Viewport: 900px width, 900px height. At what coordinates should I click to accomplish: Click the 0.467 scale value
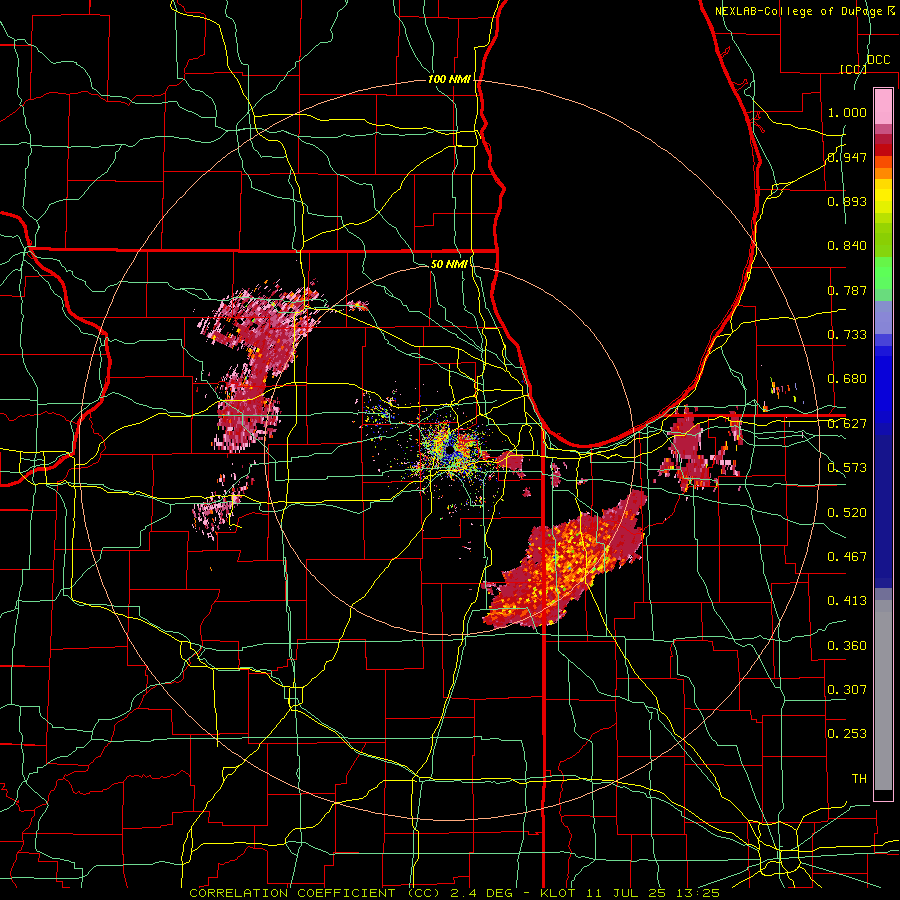tap(847, 557)
